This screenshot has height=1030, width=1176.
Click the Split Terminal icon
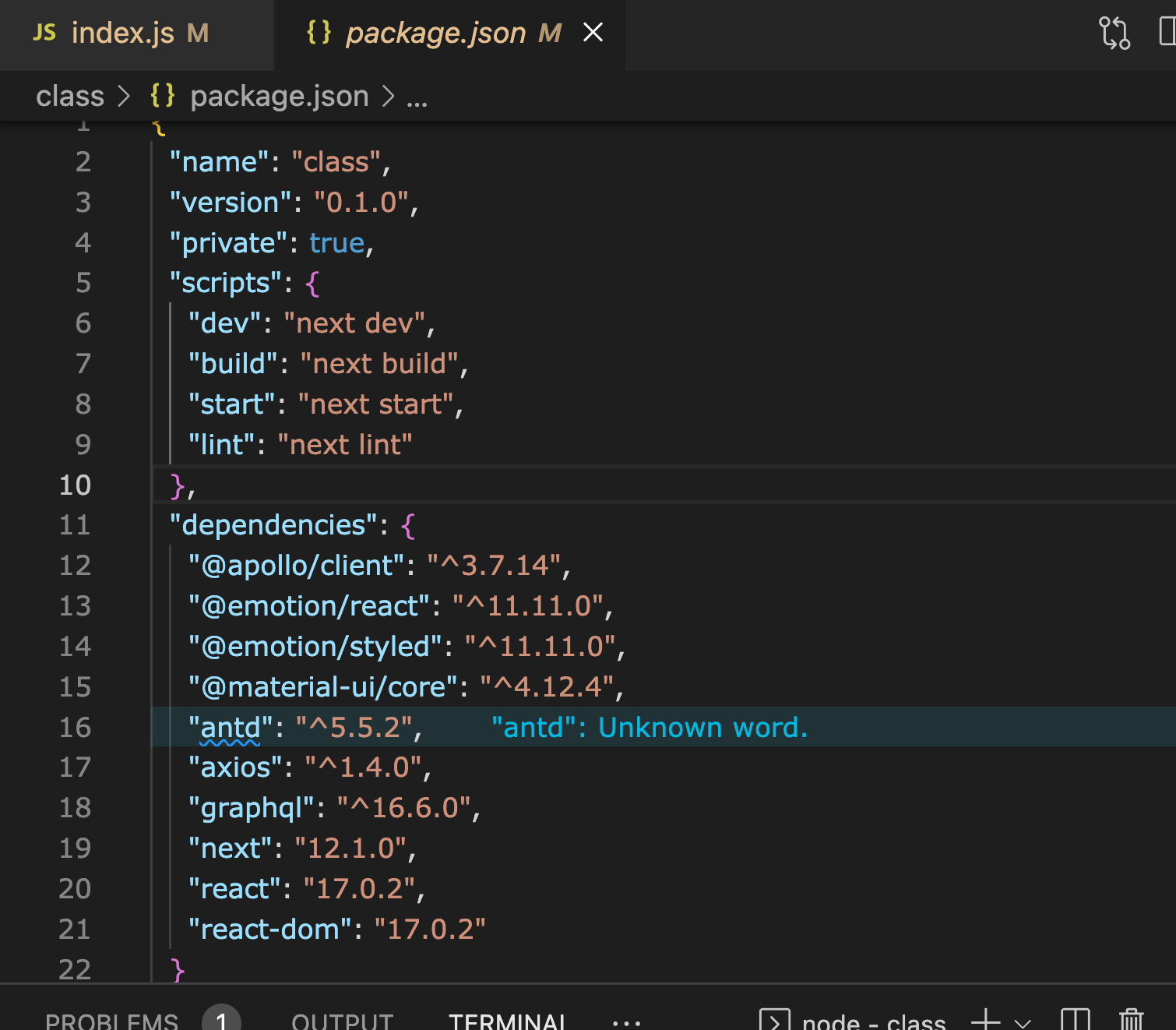(1075, 1020)
